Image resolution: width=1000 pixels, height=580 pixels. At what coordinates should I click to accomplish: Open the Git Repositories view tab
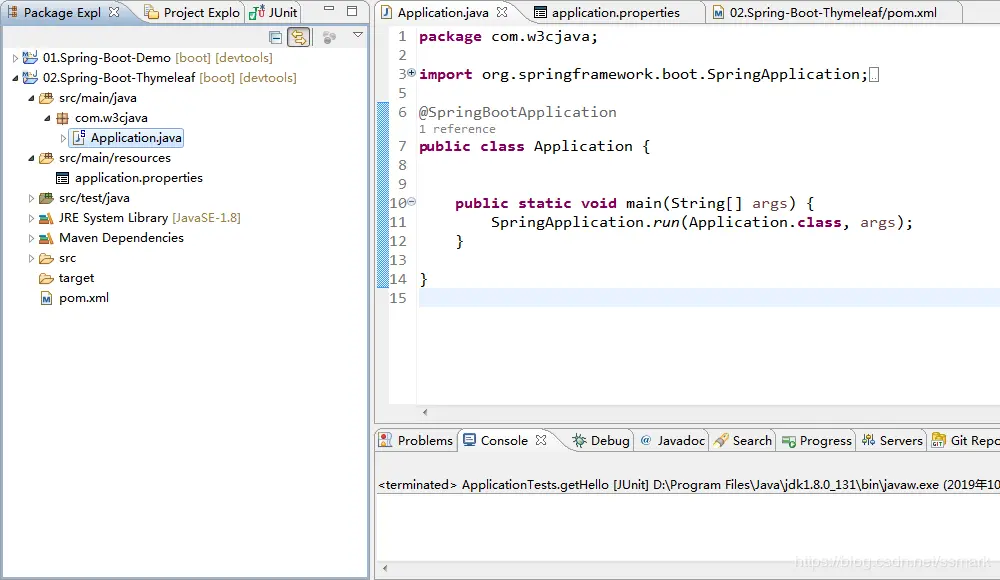pyautogui.click(x=965, y=440)
